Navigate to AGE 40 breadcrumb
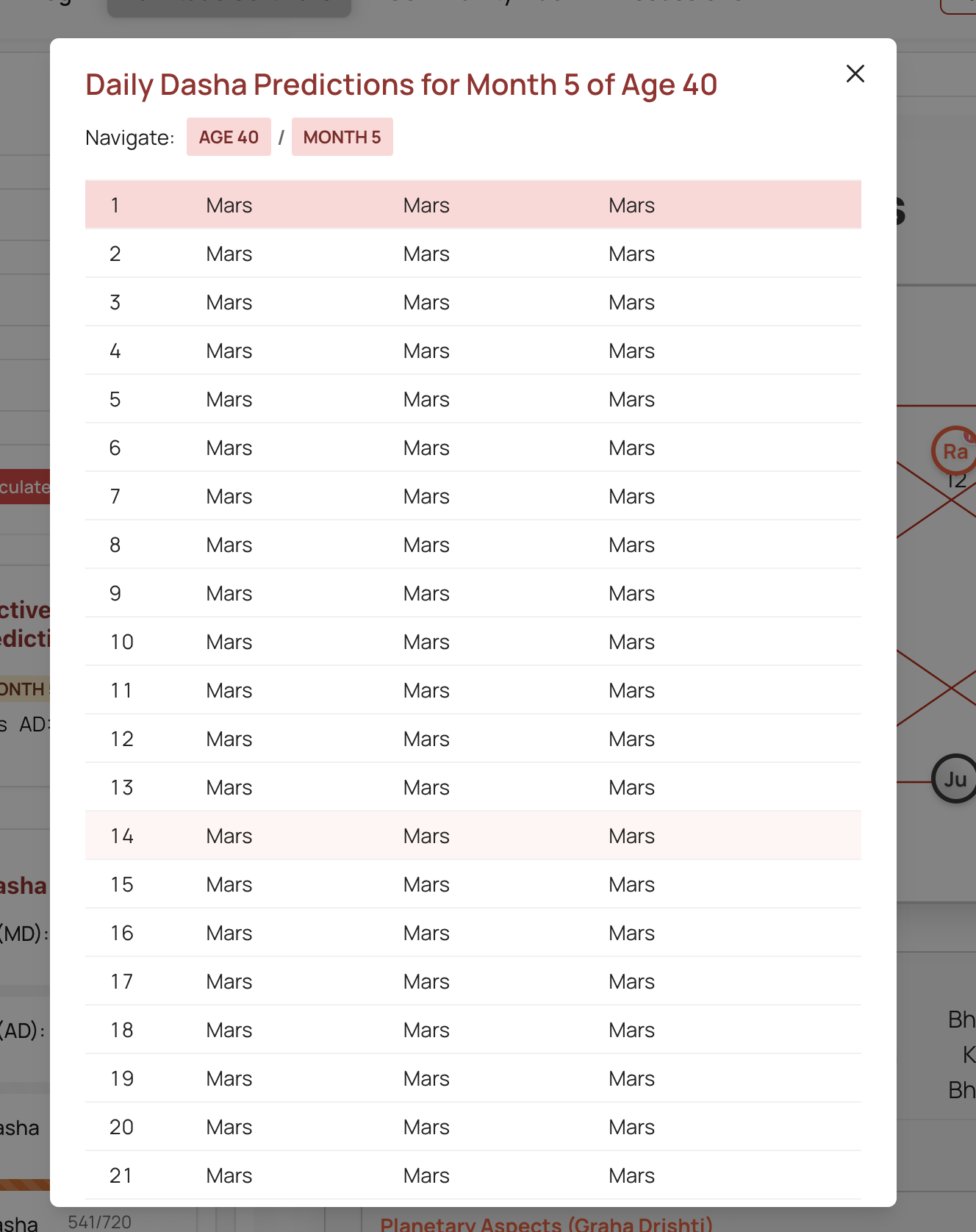Viewport: 976px width, 1232px height. click(229, 137)
